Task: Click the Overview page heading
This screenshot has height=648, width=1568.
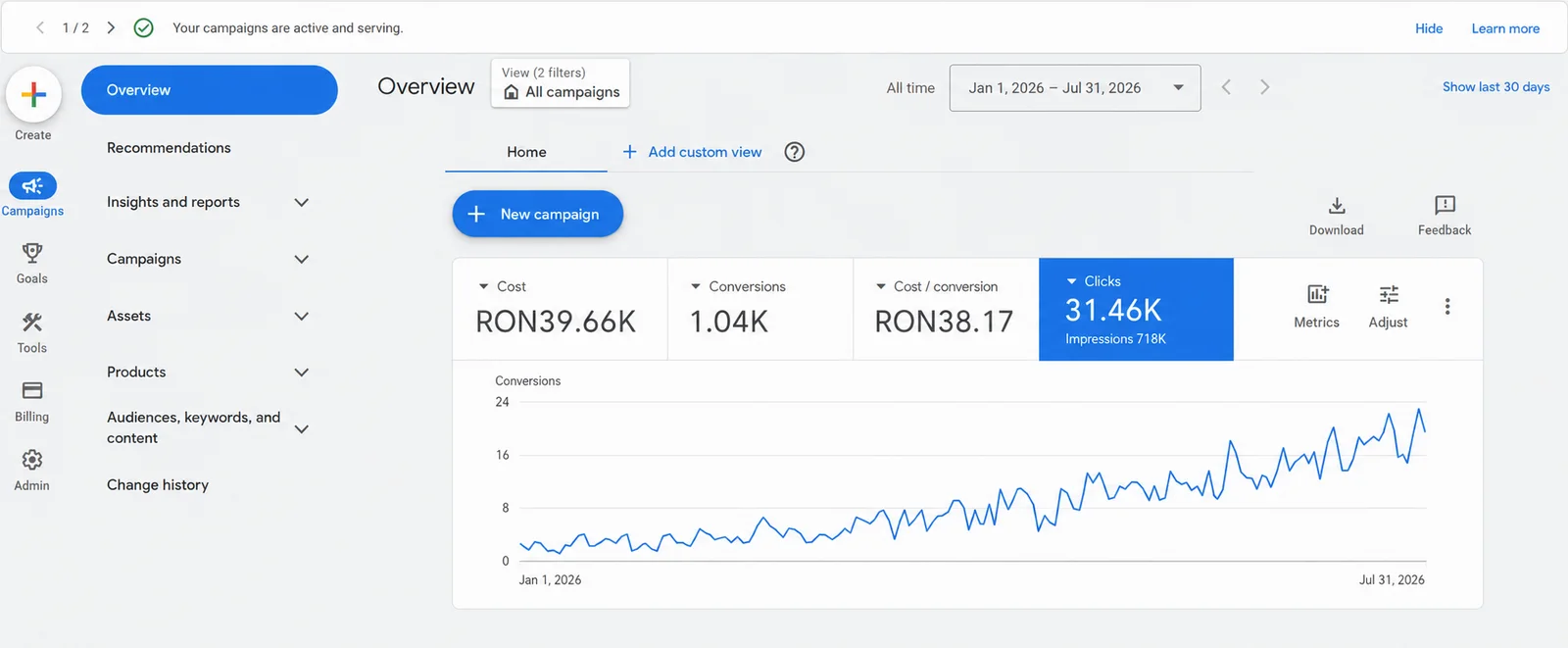Action: pyautogui.click(x=426, y=86)
